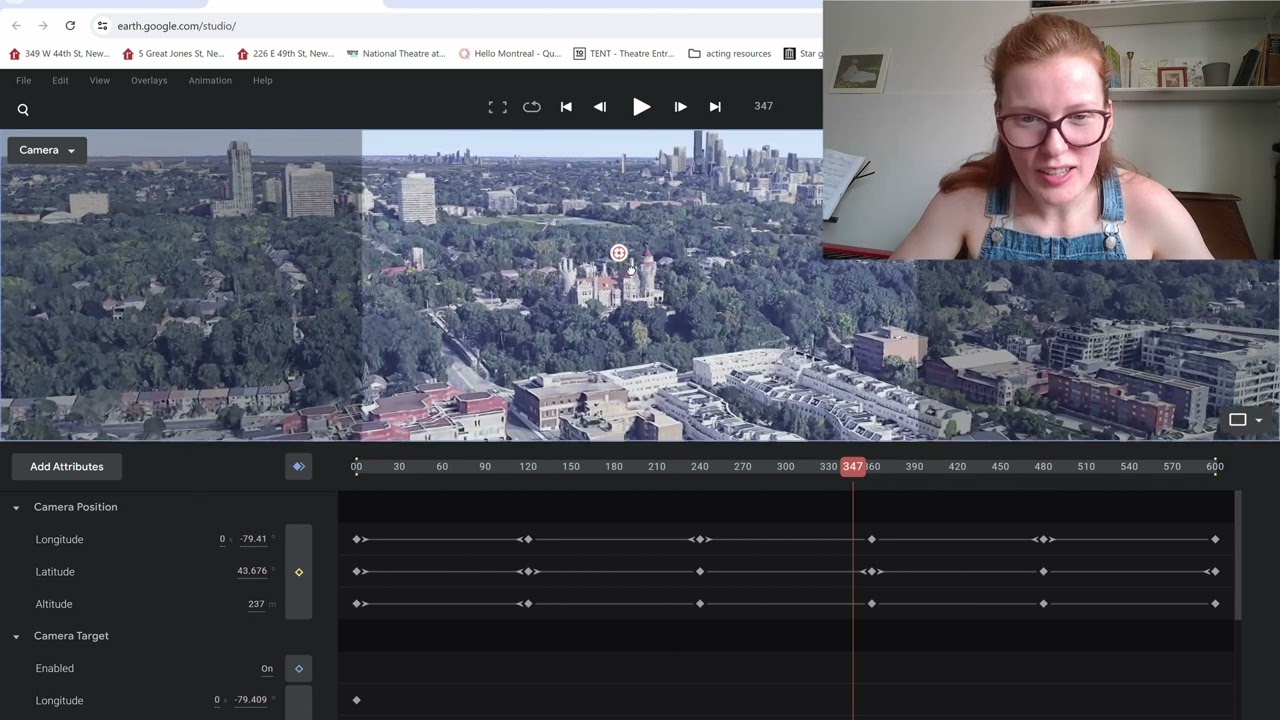Collapse the Camera Position group
The width and height of the screenshot is (1280, 720).
(x=16, y=508)
